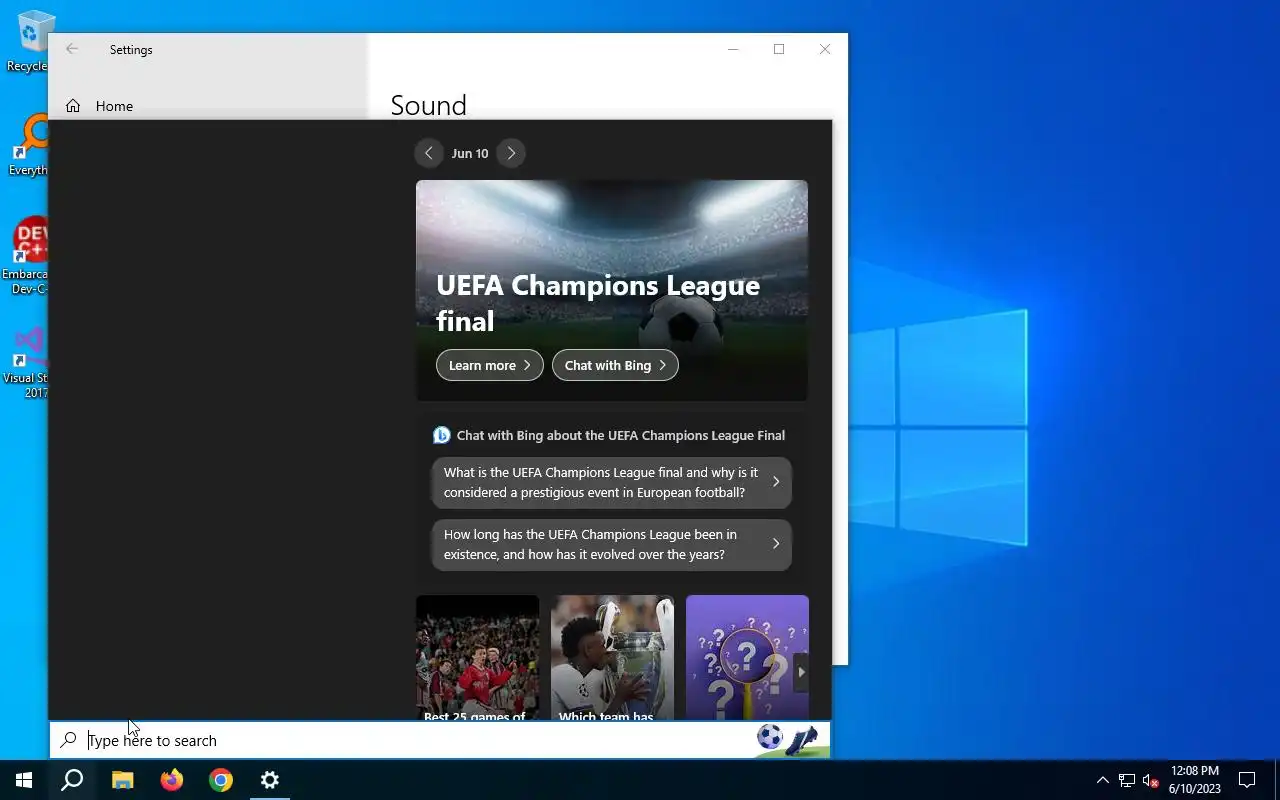The height and width of the screenshot is (800, 1280).
Task: Select the Embarcadero Dev-C++ desktop shortcut
Action: point(27,255)
